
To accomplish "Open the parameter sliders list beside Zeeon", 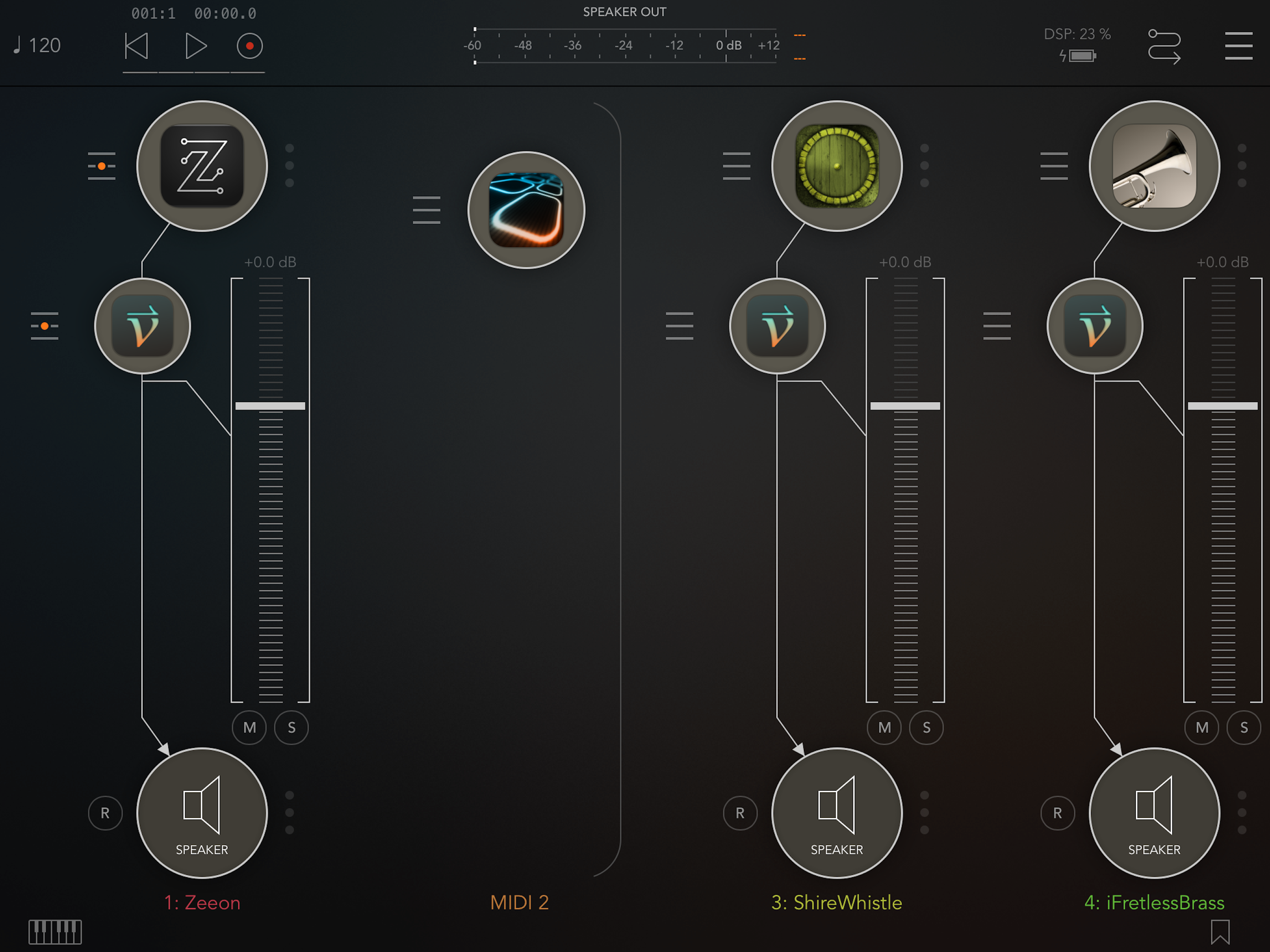I will [102, 166].
